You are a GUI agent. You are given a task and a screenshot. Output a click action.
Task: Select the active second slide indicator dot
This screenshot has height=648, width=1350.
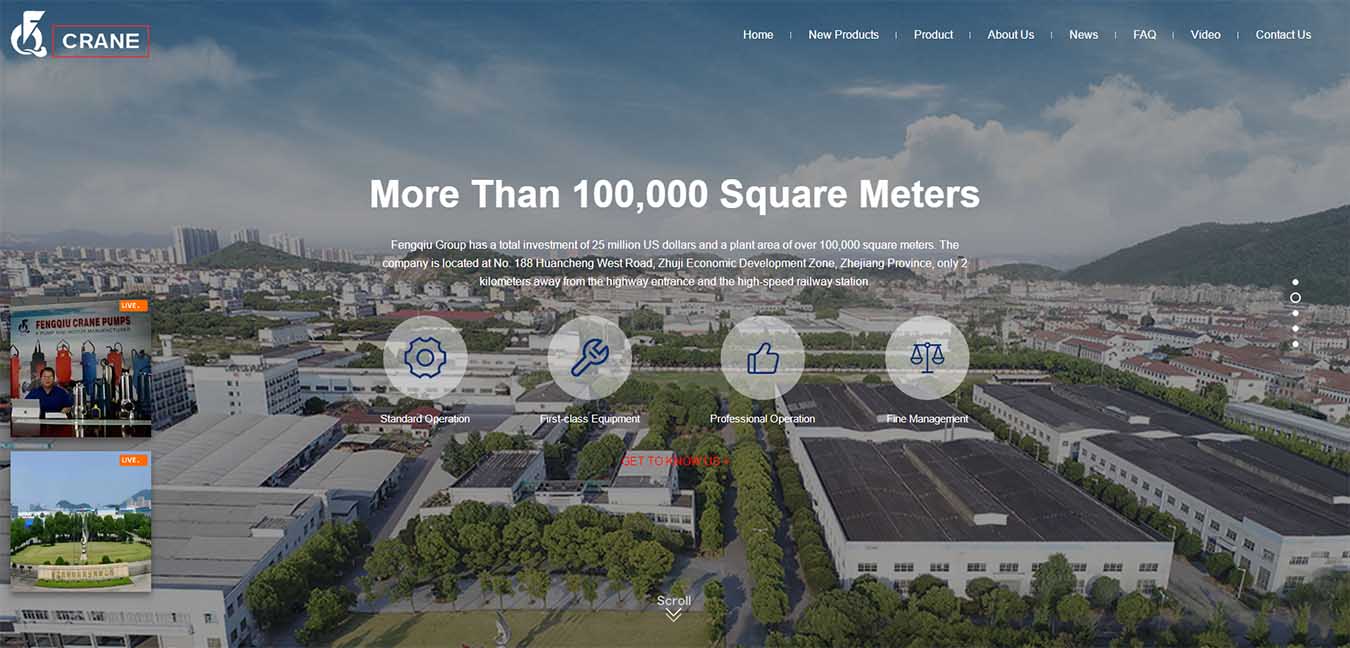click(x=1295, y=298)
